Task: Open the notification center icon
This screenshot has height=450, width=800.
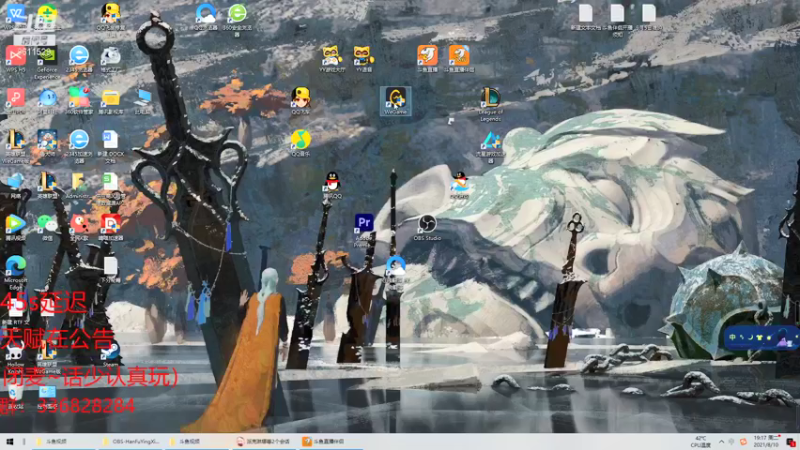Action: [x=791, y=442]
